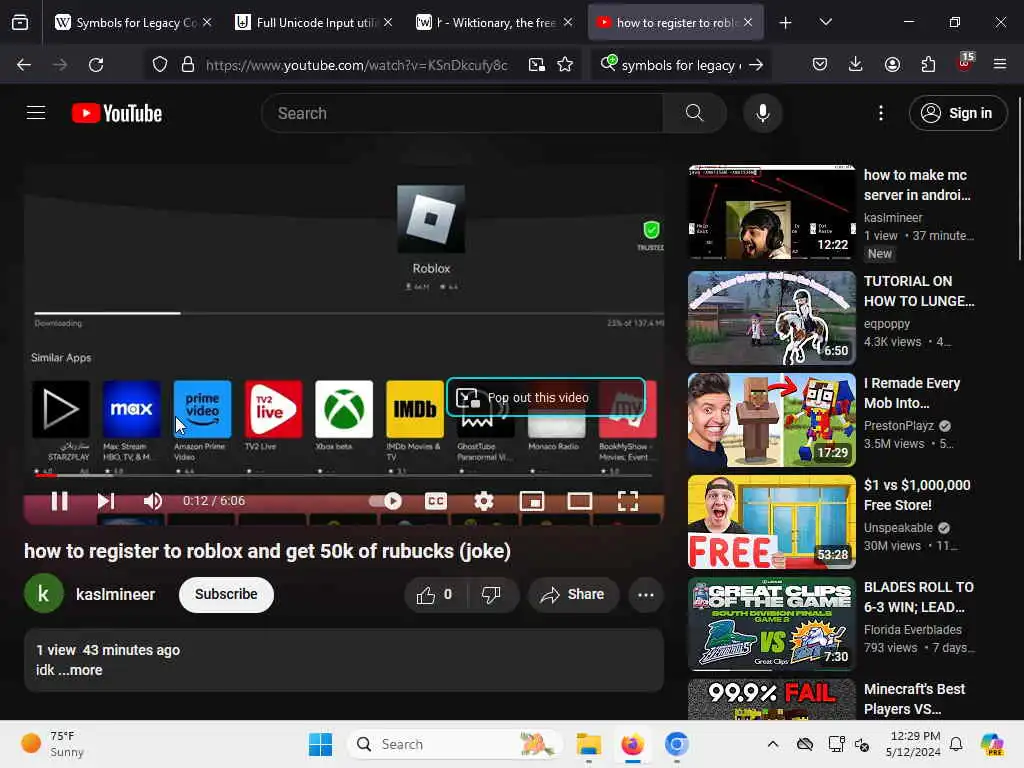The height and width of the screenshot is (768, 1024).
Task: Click 'symbols for legacy' search field
Action: pos(680,65)
